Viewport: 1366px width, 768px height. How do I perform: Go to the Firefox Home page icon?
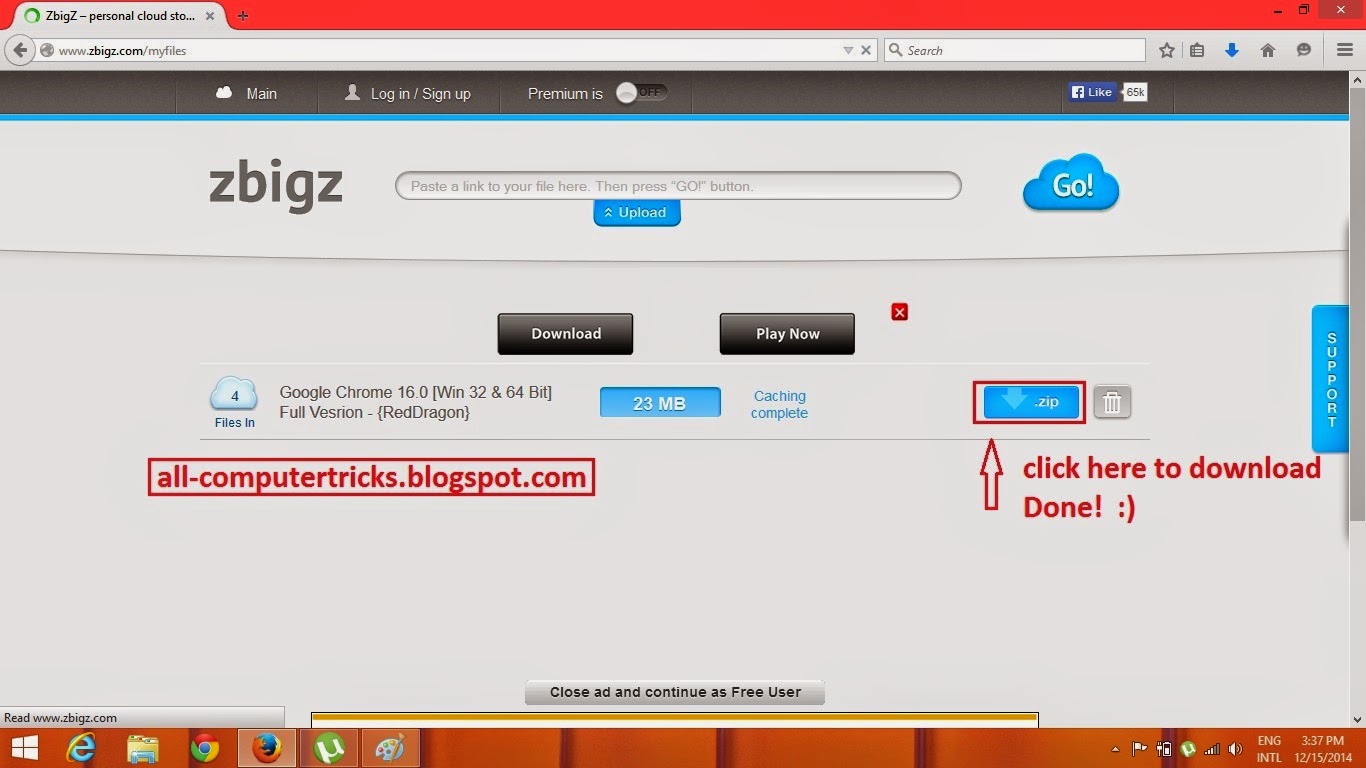[1268, 50]
